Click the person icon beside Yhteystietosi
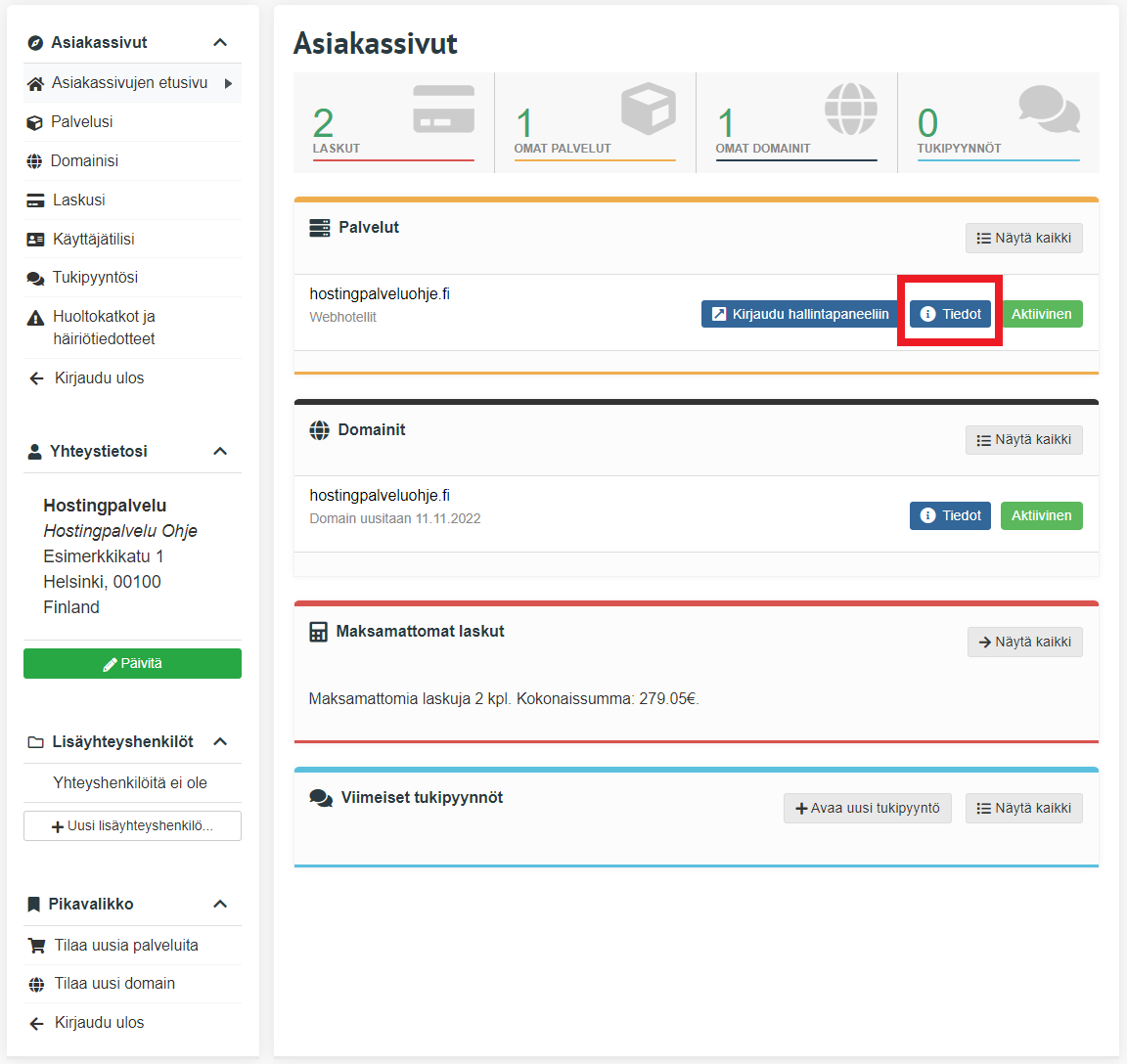The width and height of the screenshot is (1127, 1064). (x=34, y=452)
